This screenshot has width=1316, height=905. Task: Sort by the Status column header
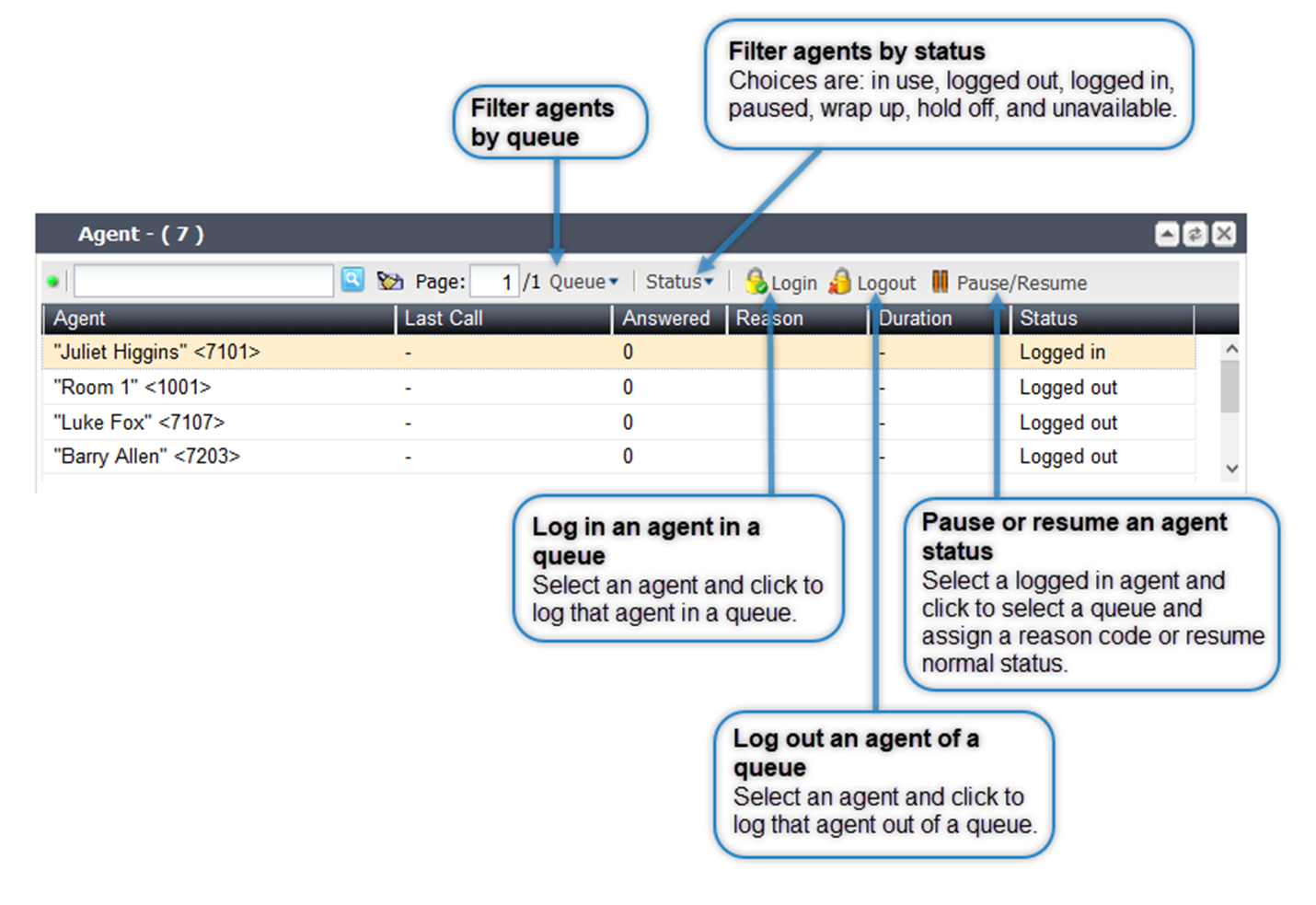(1102, 319)
